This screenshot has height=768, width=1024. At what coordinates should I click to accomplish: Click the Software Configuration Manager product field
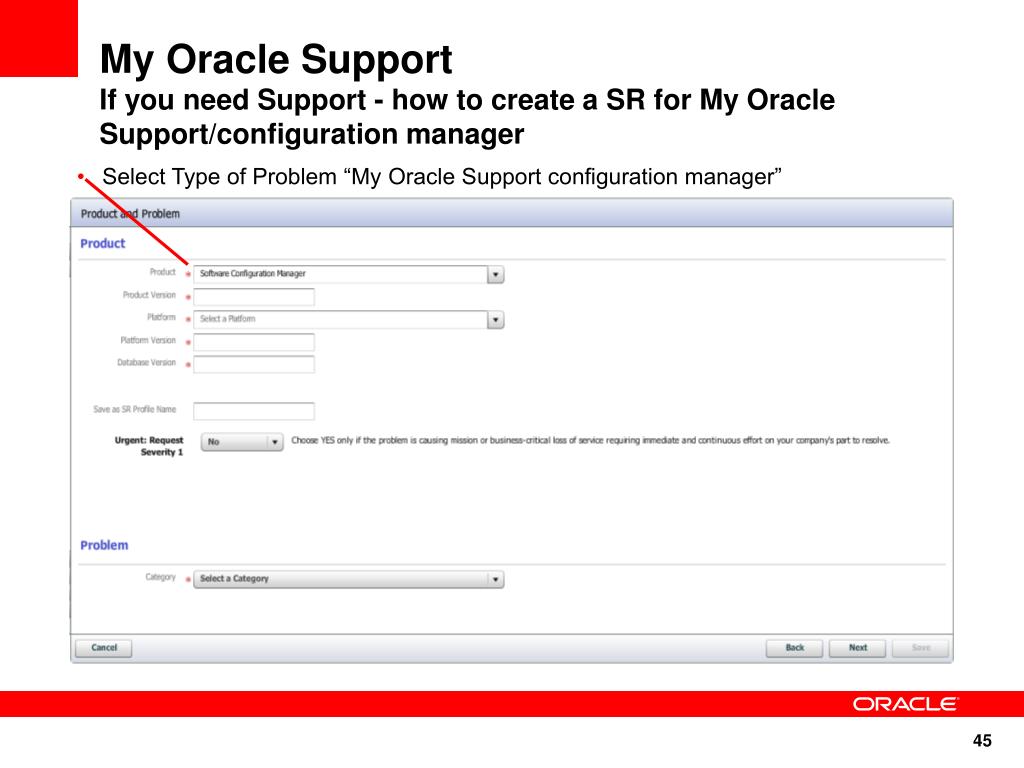(340, 274)
